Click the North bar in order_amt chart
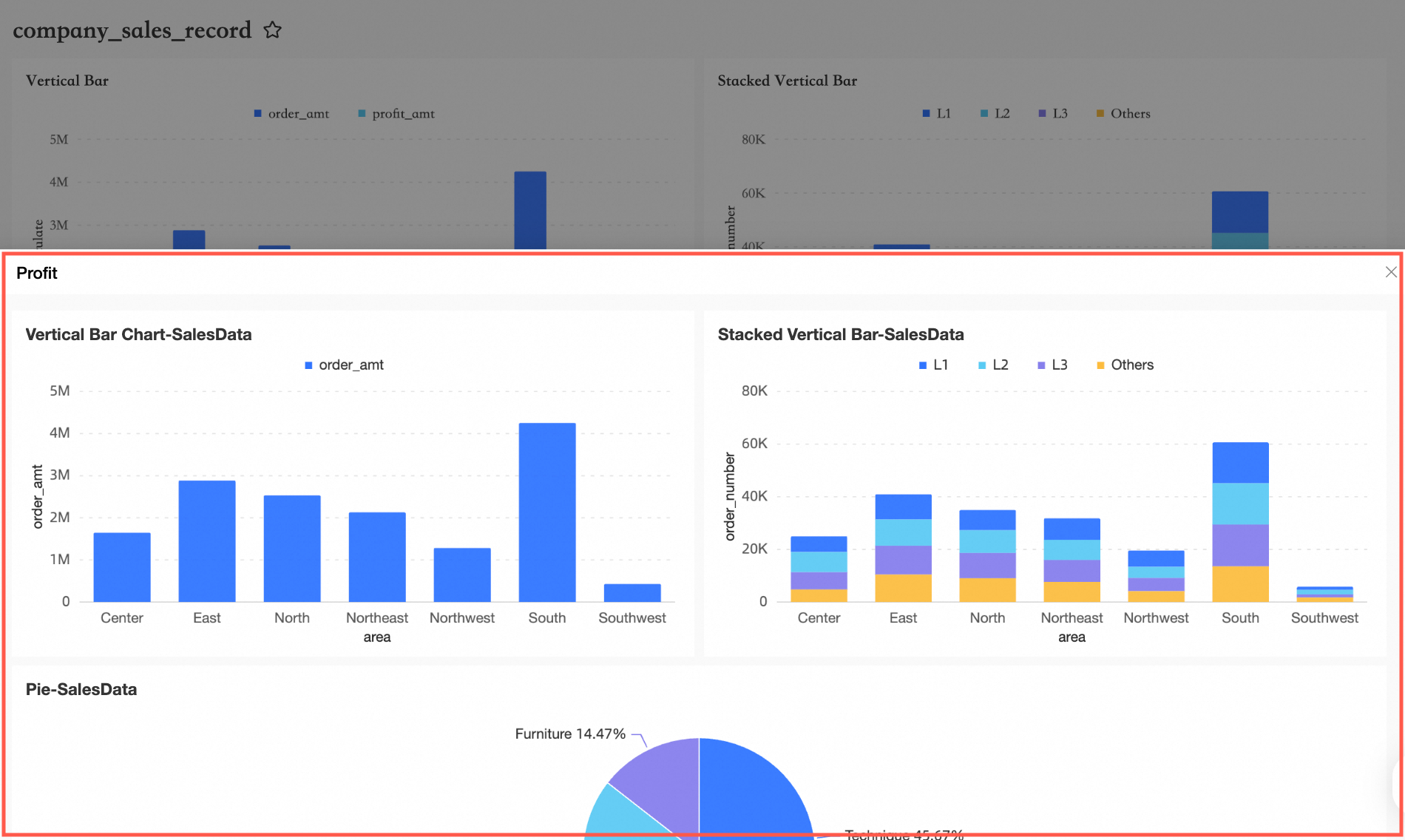Screen dimensions: 1405x840 pyautogui.click(x=292, y=549)
